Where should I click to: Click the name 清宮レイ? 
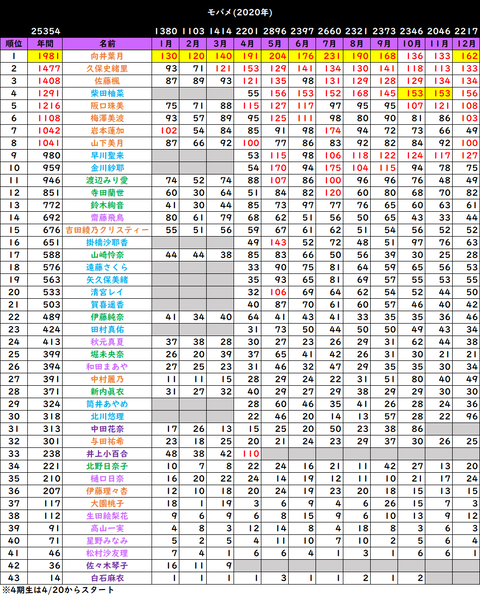coord(107,292)
